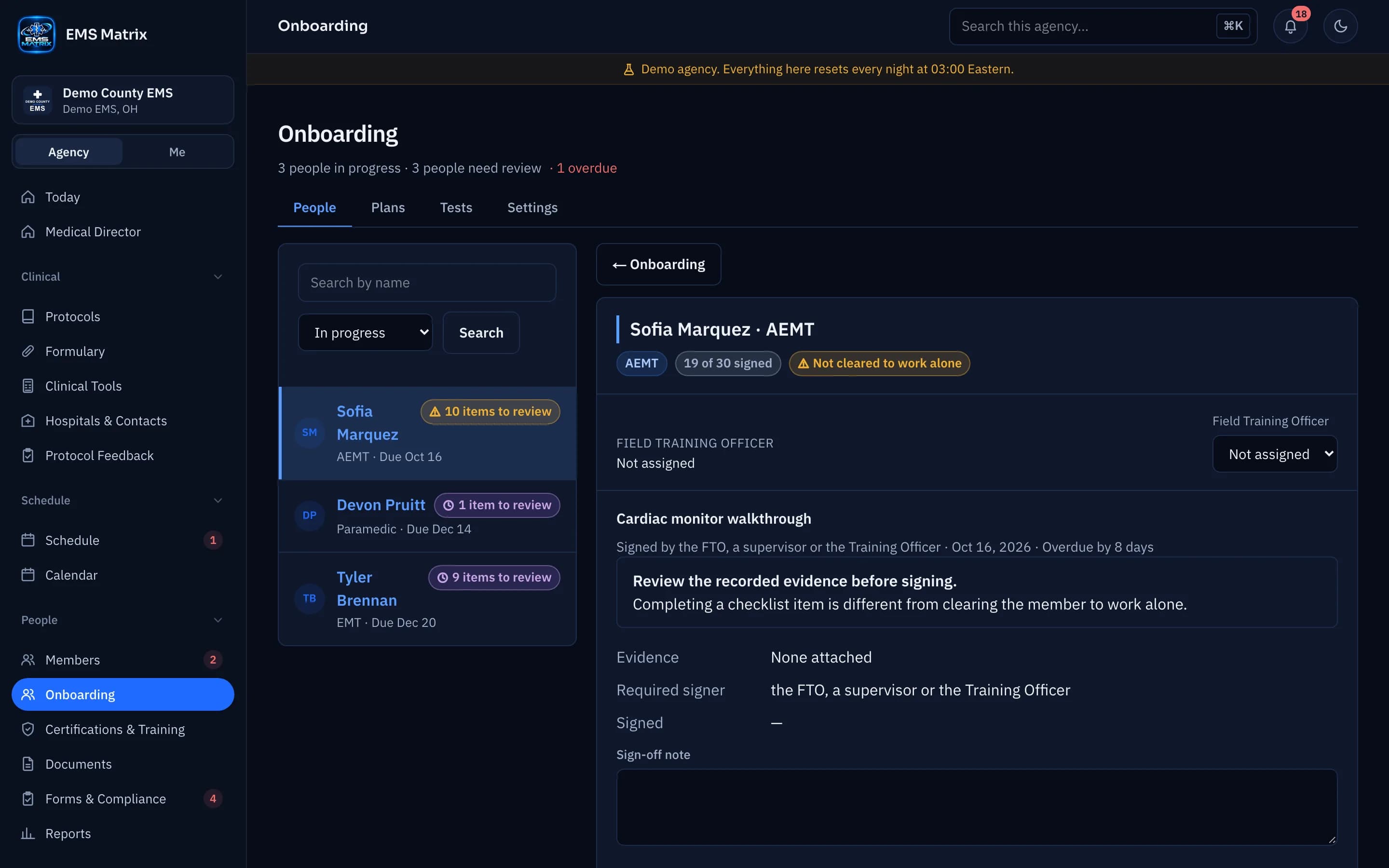
Task: Click the Forms & Compliance badge showing 4
Action: click(x=213, y=799)
